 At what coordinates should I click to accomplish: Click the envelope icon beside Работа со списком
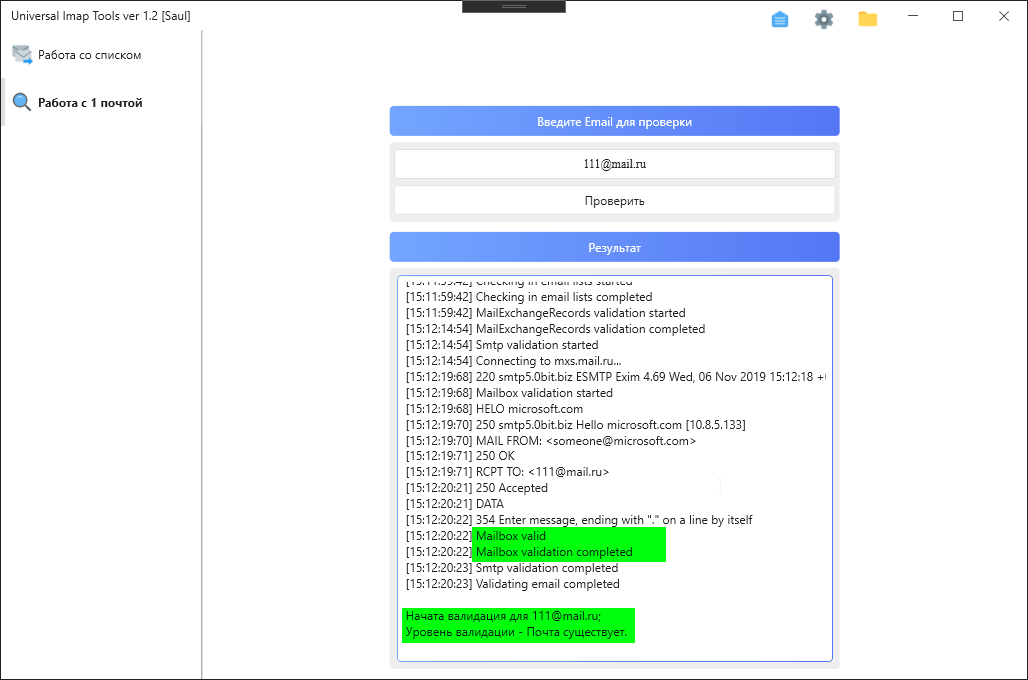(22, 55)
